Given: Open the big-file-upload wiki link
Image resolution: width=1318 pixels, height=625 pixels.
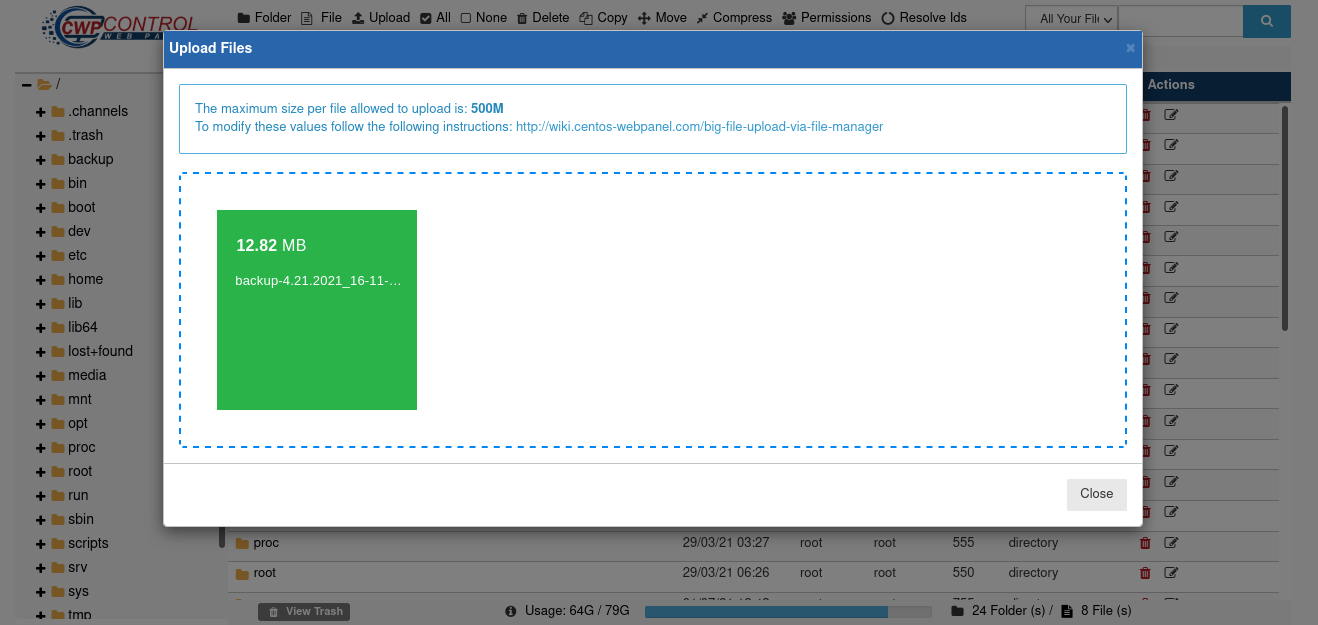Looking at the screenshot, I should (x=699, y=127).
